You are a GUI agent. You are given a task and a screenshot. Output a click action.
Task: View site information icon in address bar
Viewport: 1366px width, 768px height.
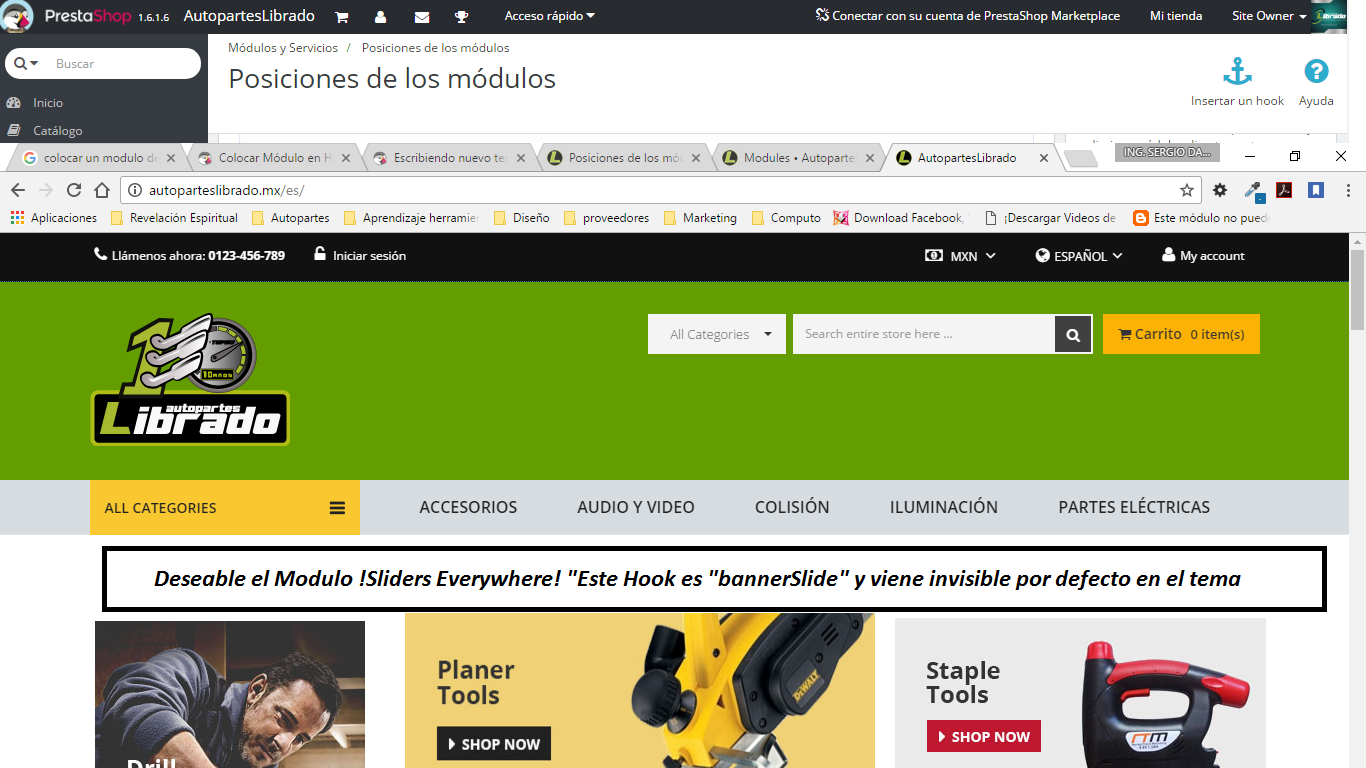[x=135, y=190]
